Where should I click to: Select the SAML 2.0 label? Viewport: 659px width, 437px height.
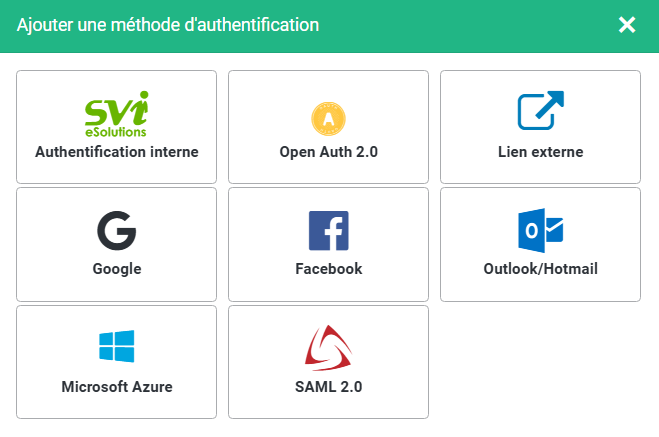(329, 387)
